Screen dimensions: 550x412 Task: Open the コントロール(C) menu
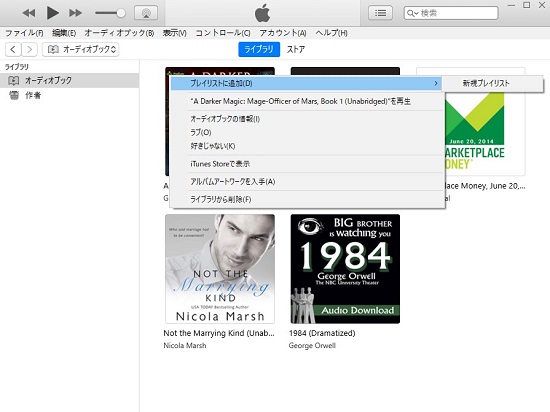pyautogui.click(x=223, y=33)
